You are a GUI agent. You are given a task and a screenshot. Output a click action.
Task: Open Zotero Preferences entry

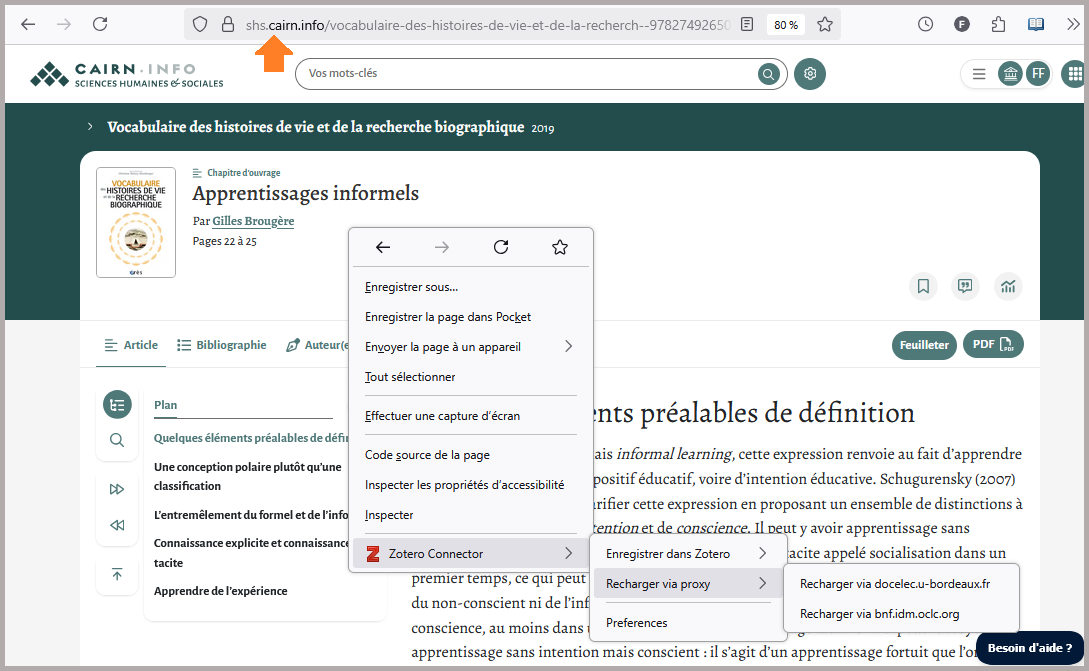click(686, 623)
